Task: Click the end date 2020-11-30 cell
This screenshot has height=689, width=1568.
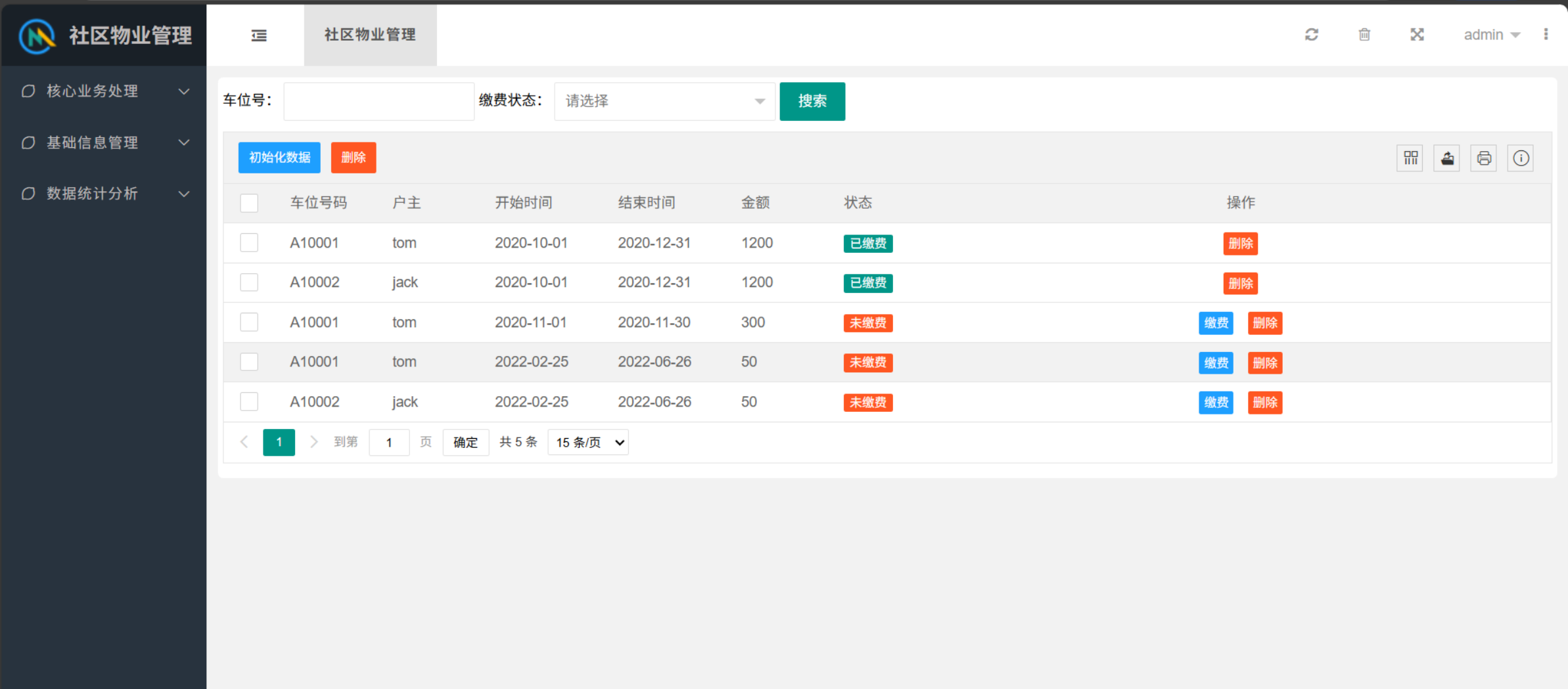Action: pos(654,322)
